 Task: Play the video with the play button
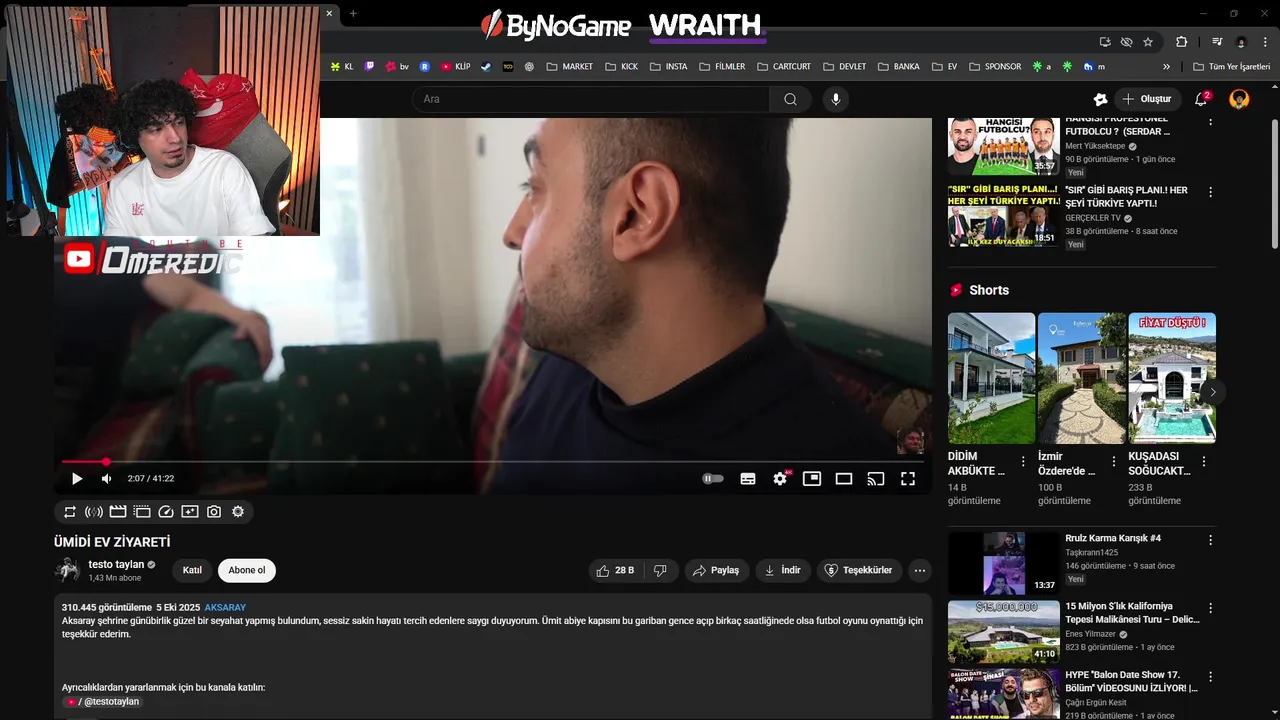pyautogui.click(x=77, y=479)
